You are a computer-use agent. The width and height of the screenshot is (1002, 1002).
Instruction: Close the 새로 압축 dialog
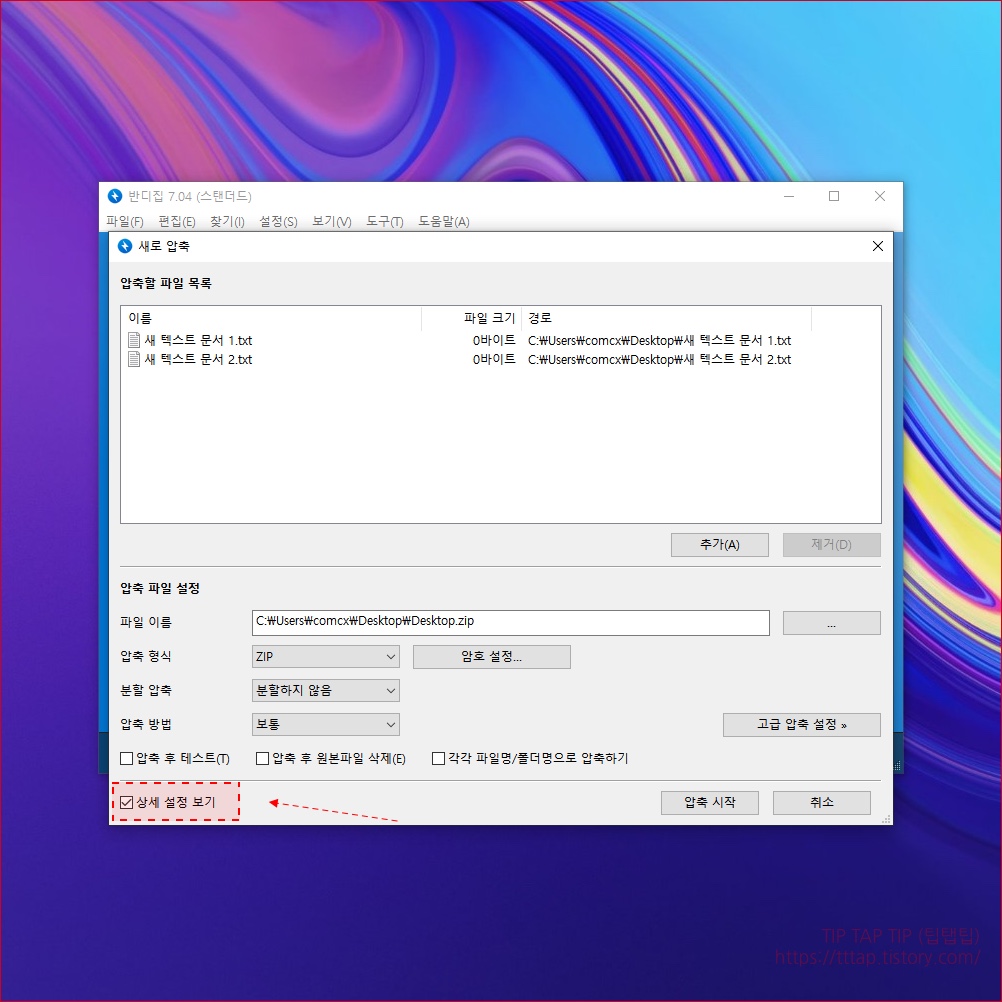coord(878,246)
